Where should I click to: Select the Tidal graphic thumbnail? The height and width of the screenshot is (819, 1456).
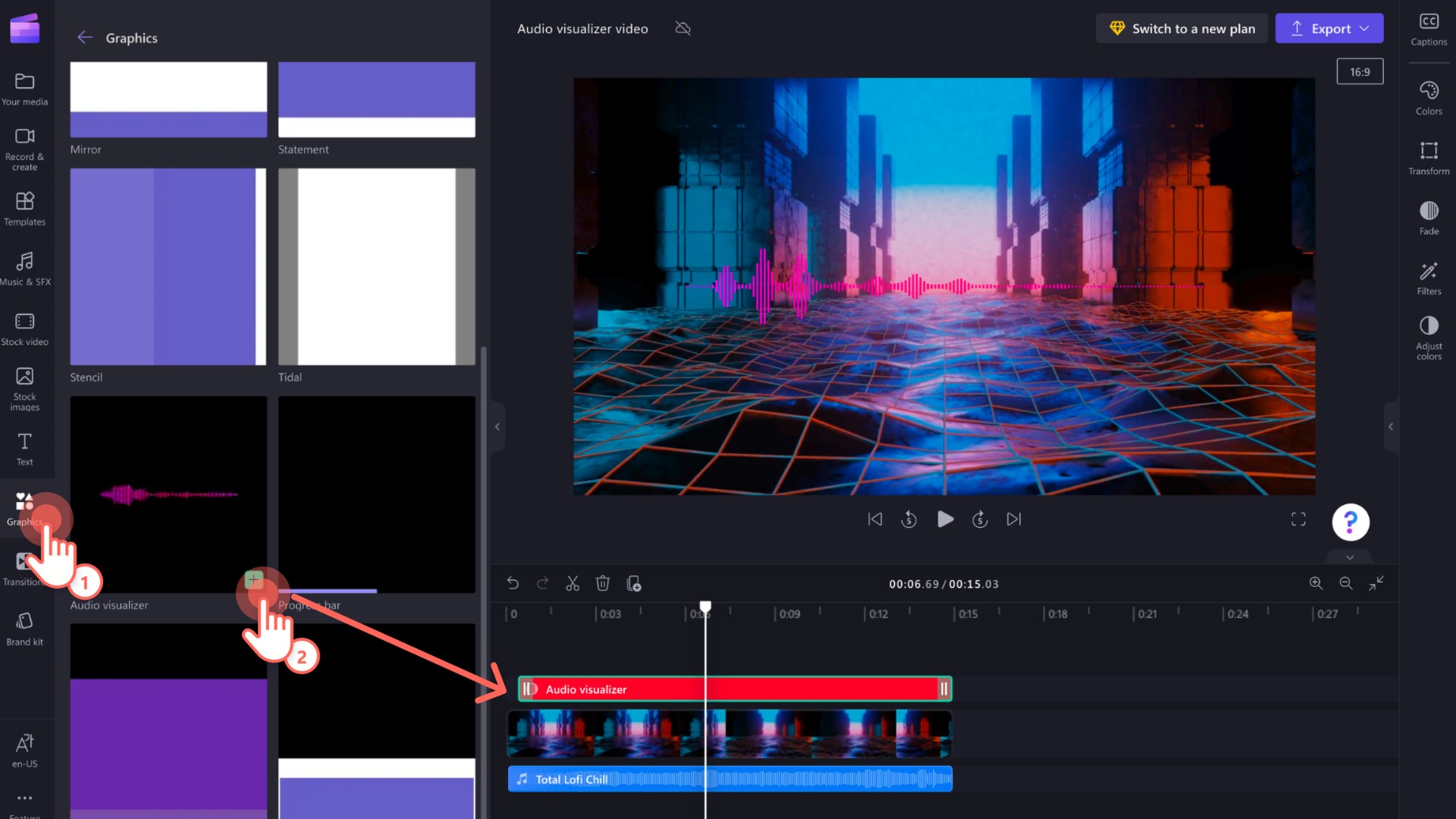(377, 267)
